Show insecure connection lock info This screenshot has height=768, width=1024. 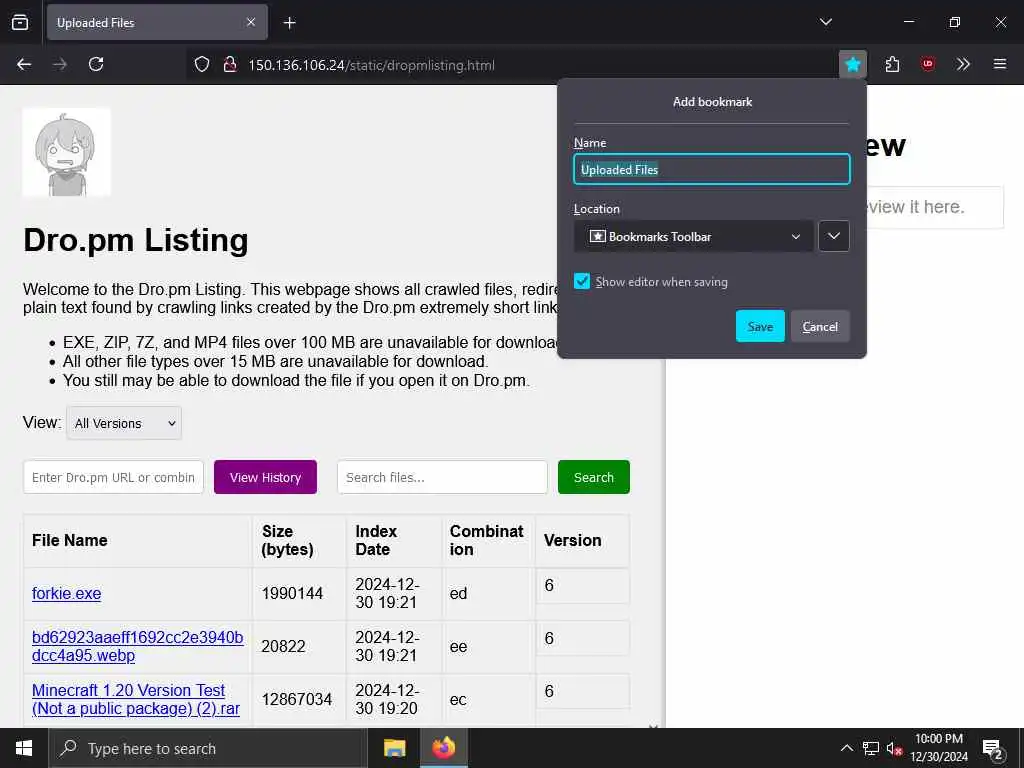tap(230, 64)
